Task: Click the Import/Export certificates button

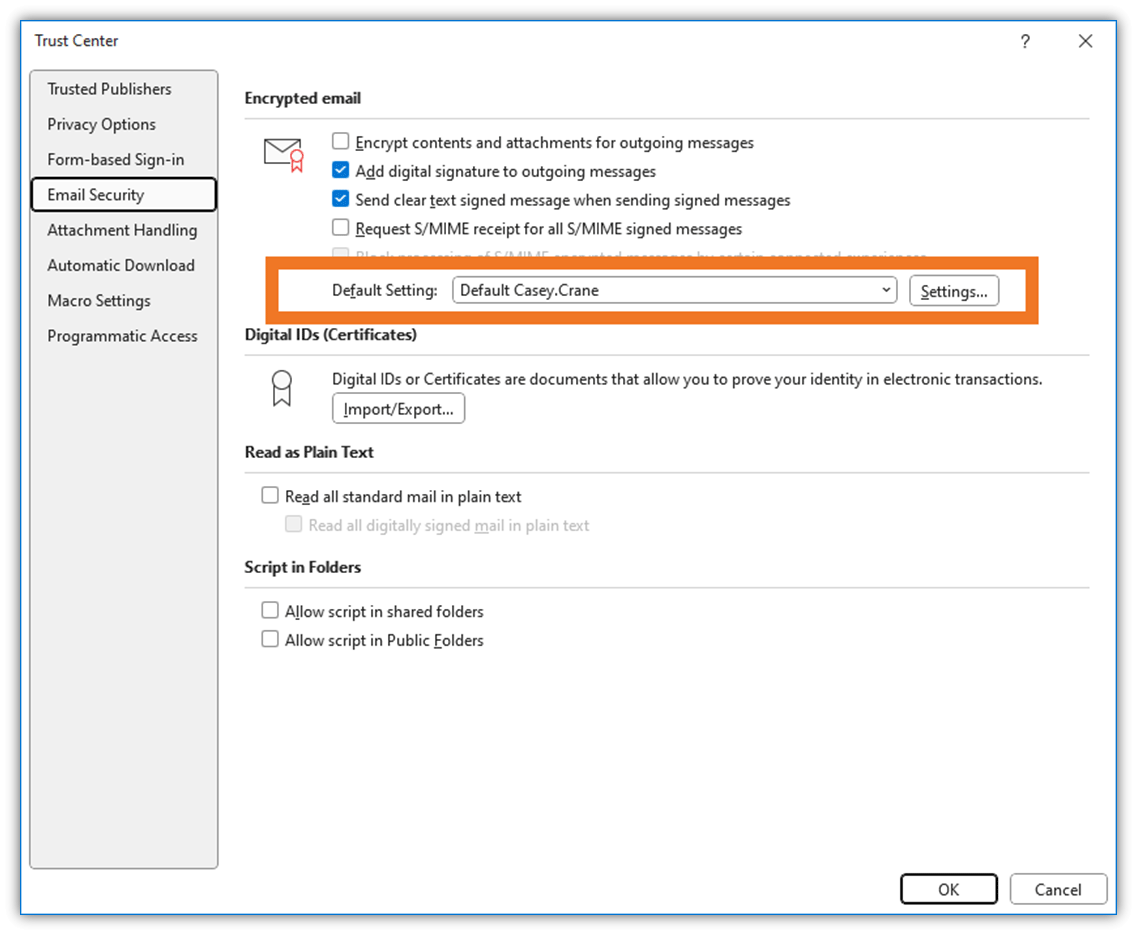Action: (x=398, y=408)
